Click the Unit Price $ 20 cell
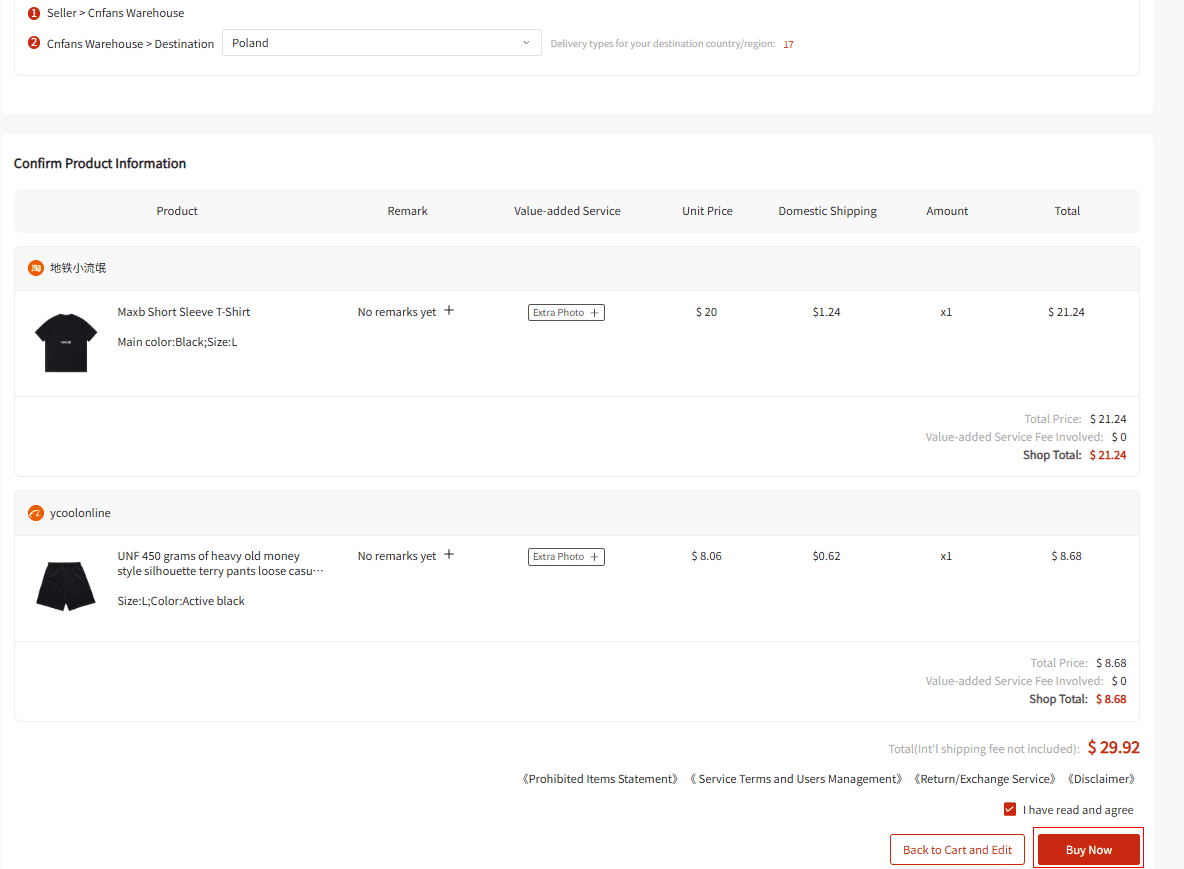This screenshot has width=1184, height=869. pyautogui.click(x=706, y=312)
